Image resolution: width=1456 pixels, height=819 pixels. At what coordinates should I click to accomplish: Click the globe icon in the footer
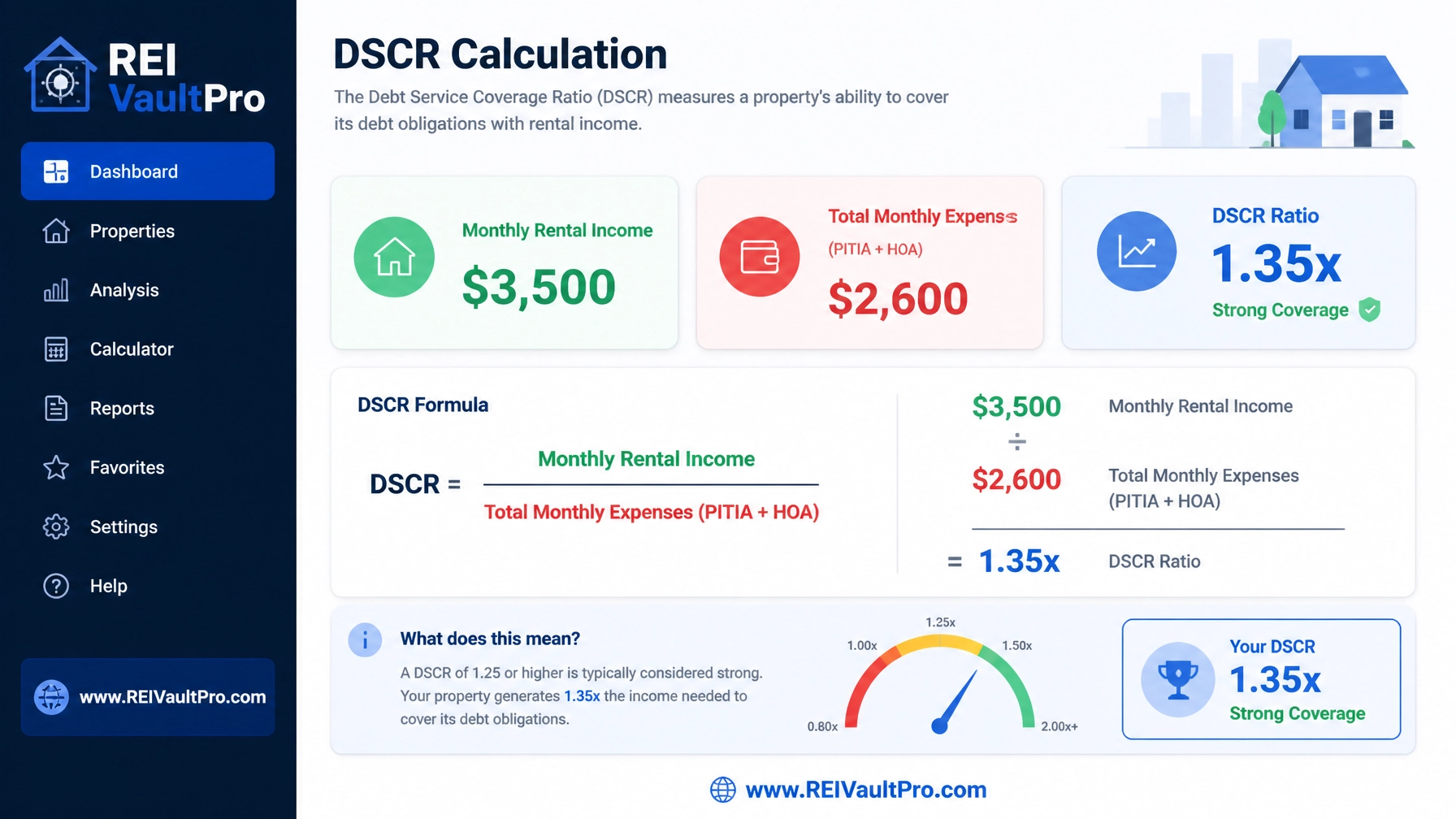pos(723,790)
